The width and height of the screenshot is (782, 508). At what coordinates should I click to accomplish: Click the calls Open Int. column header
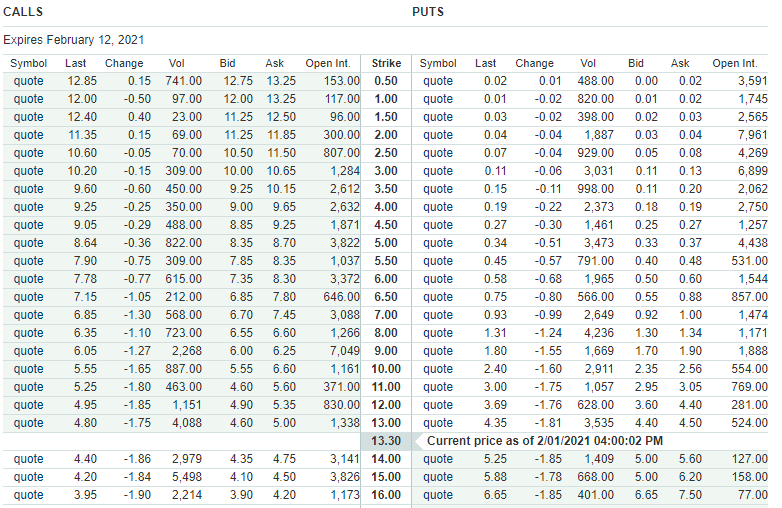(328, 63)
